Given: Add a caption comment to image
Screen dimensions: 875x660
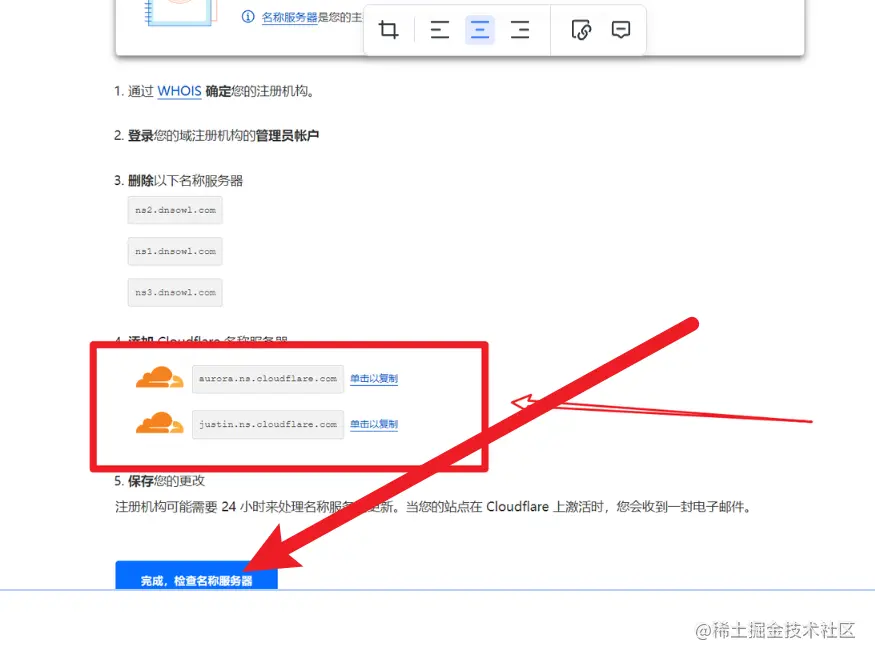Looking at the screenshot, I should click(621, 30).
